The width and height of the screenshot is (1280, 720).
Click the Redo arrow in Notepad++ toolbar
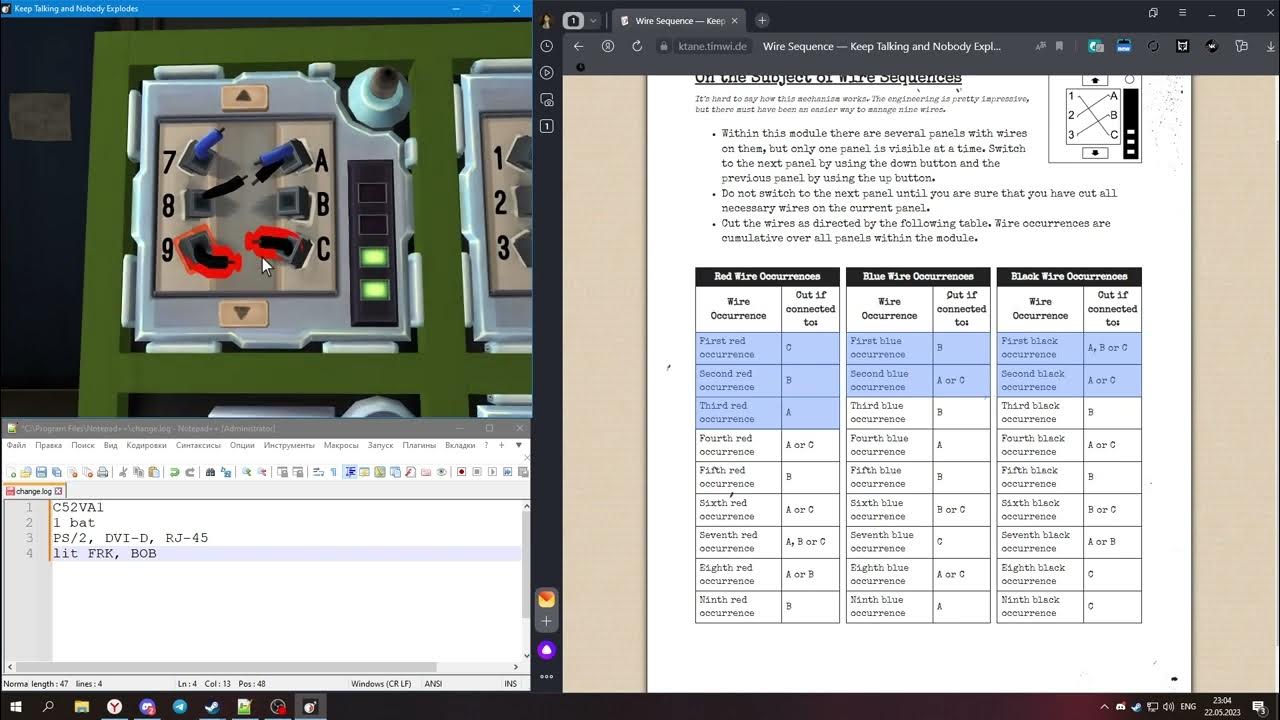click(190, 472)
